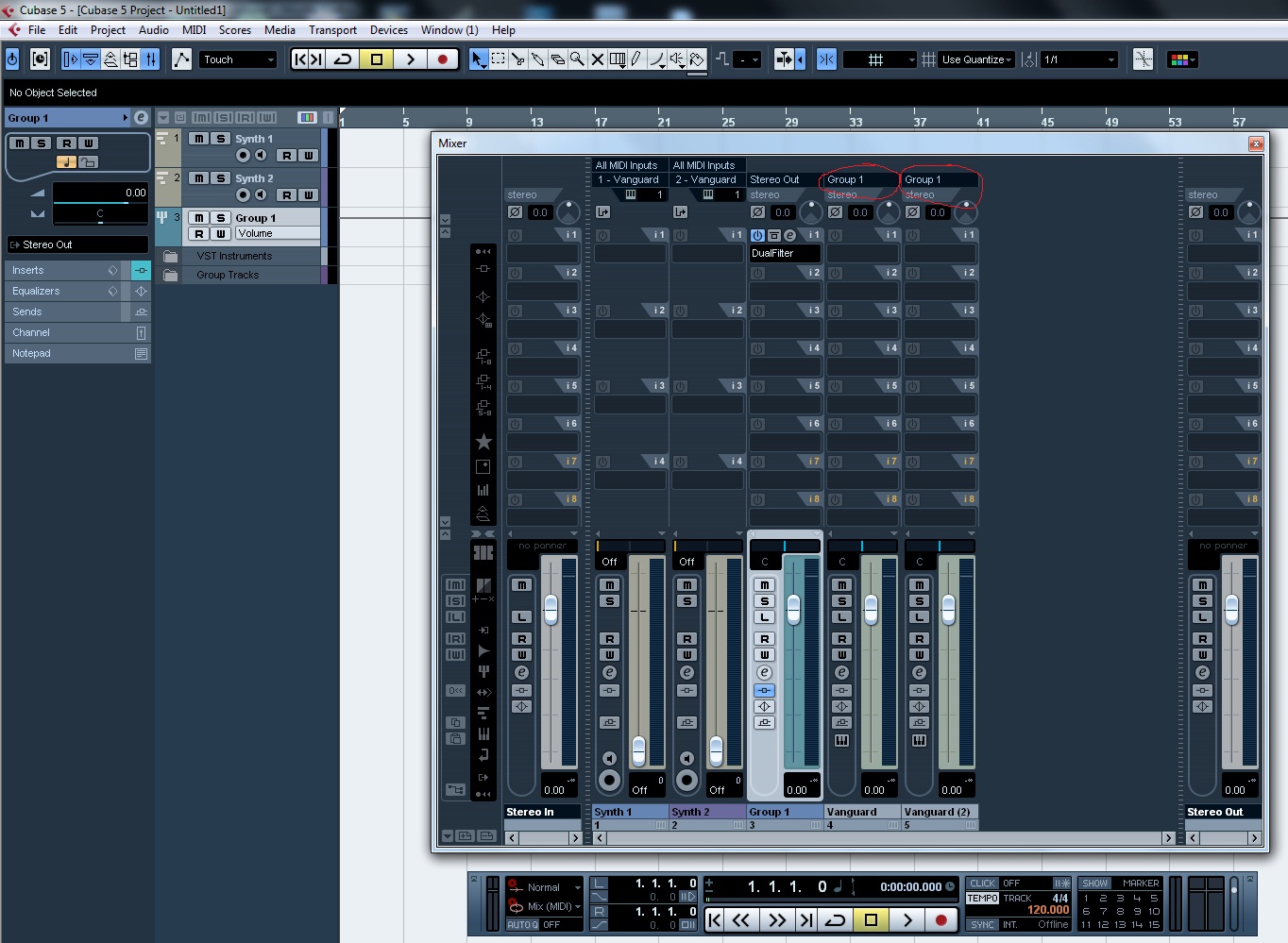
Task: Open the Touch automation mode dropdown
Action: pos(238,59)
